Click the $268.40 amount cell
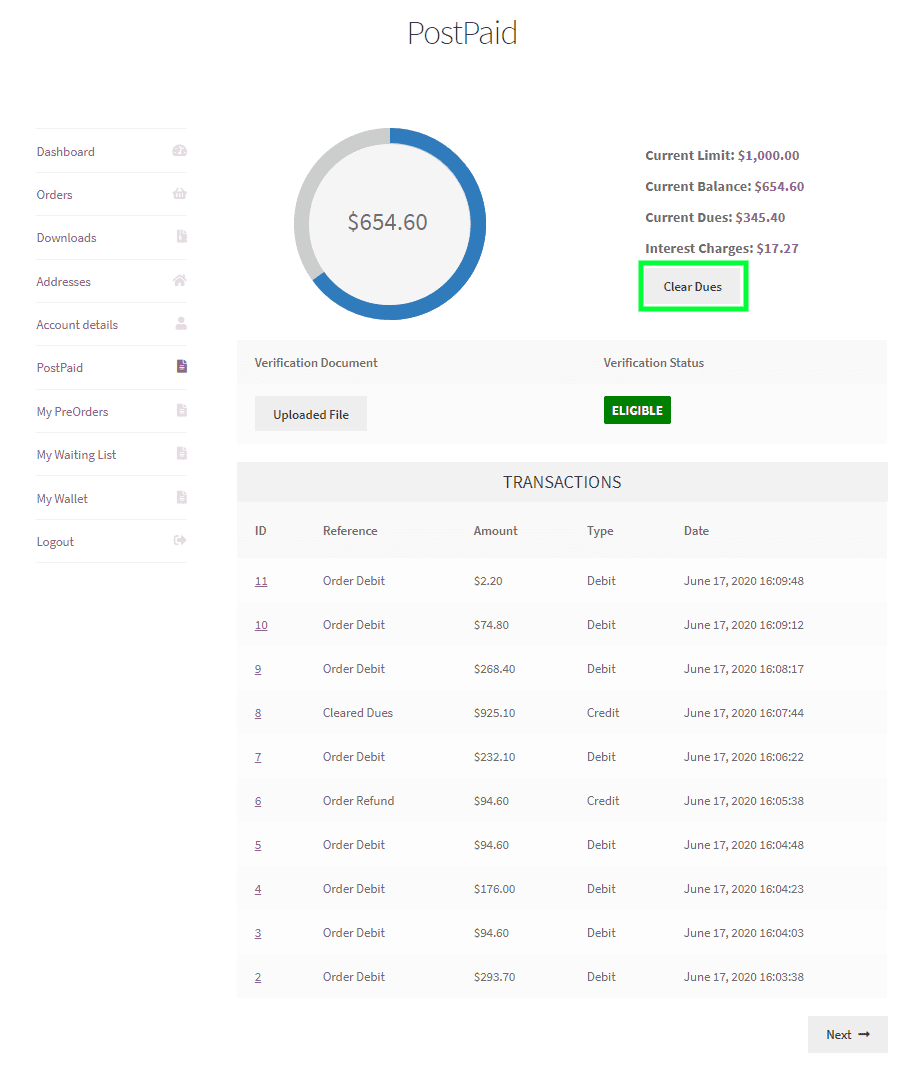 (x=494, y=669)
